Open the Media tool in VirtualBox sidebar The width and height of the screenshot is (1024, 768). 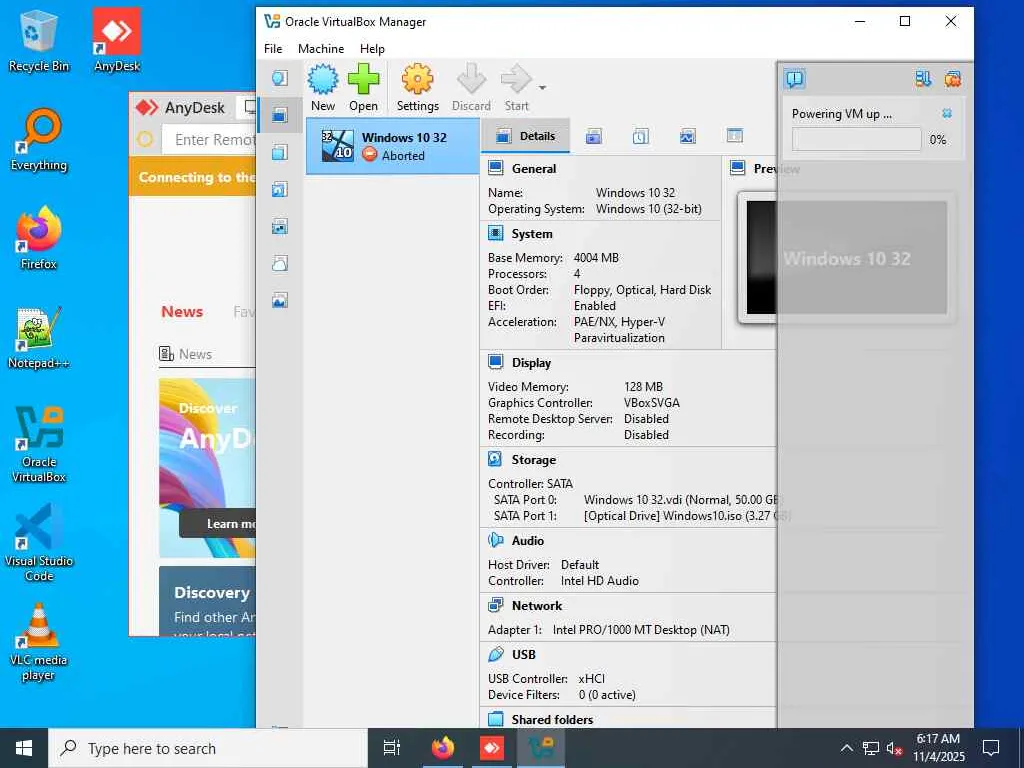click(x=280, y=190)
